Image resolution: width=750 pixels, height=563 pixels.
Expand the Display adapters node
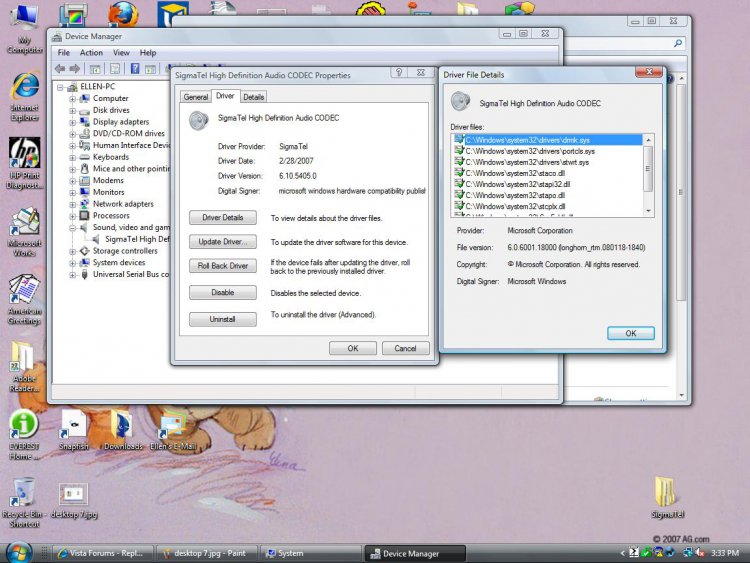(x=72, y=122)
